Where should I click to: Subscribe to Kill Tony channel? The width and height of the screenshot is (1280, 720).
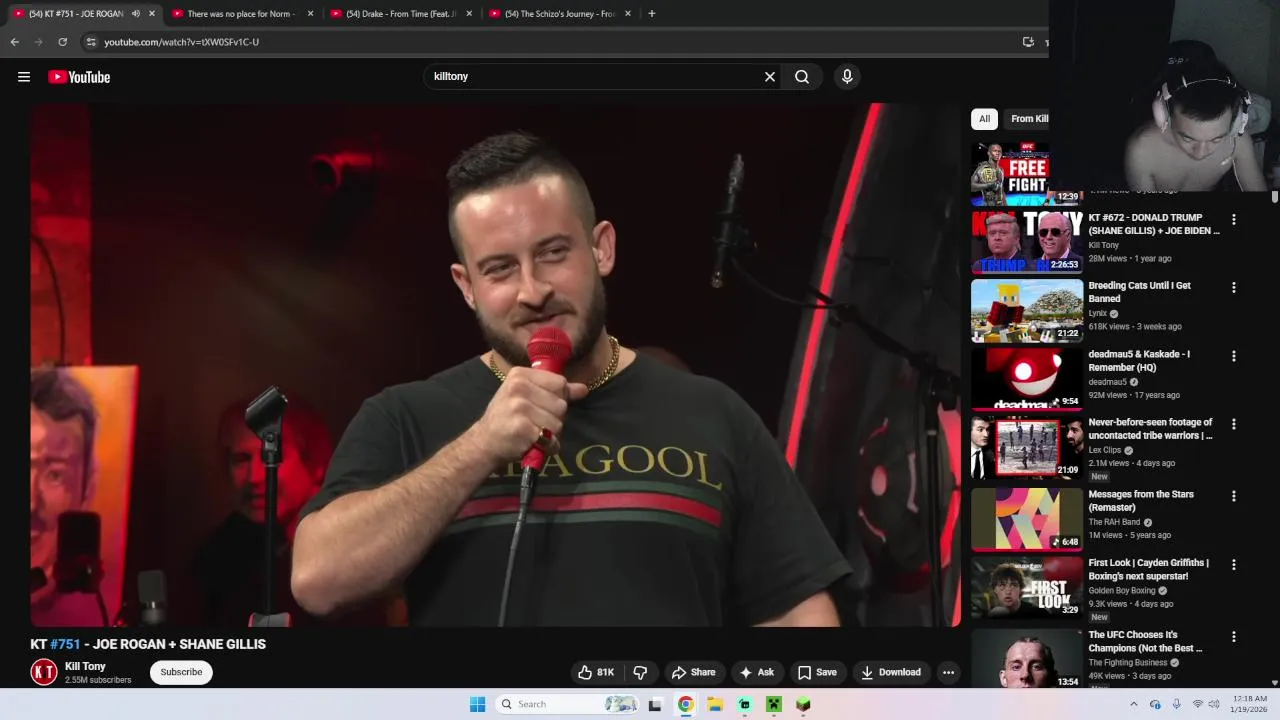click(x=181, y=672)
